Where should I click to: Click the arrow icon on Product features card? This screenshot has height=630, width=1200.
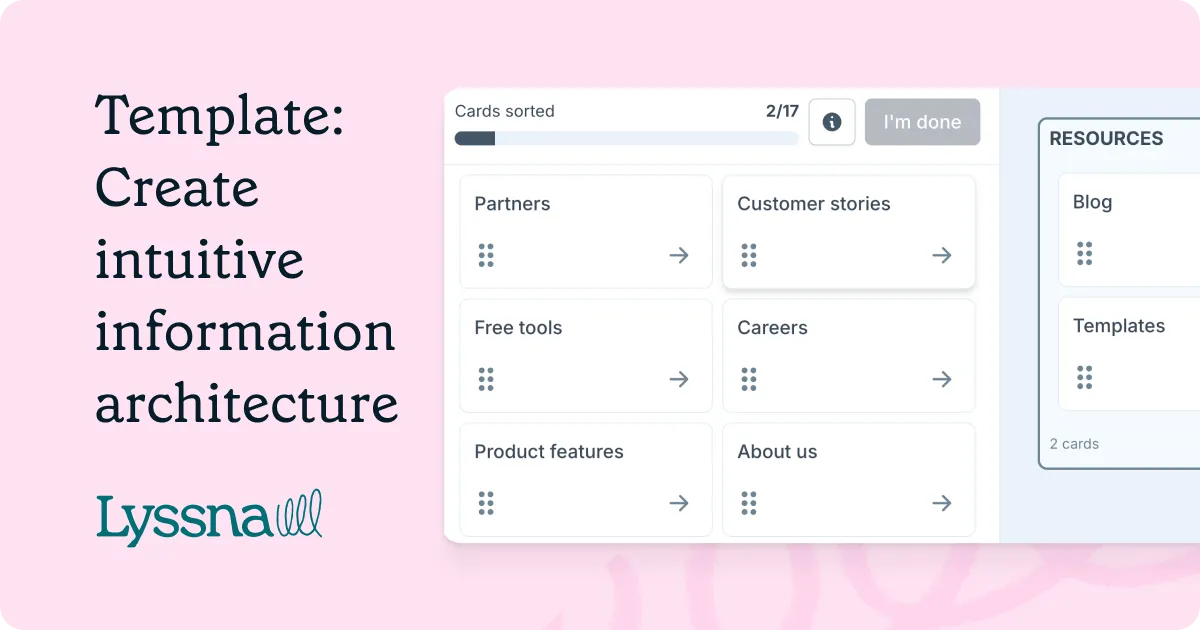(679, 503)
